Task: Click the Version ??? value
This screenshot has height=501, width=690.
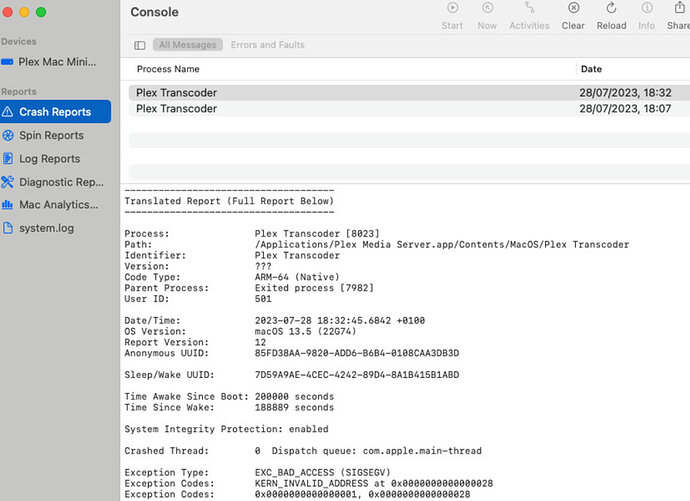Action: tap(263, 266)
